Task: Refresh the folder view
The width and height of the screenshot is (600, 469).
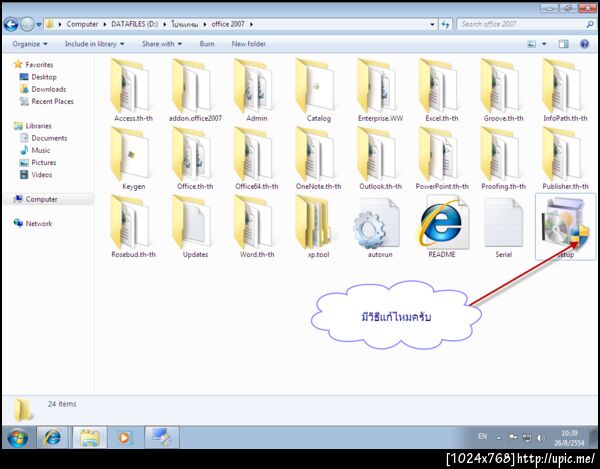Action: point(445,24)
